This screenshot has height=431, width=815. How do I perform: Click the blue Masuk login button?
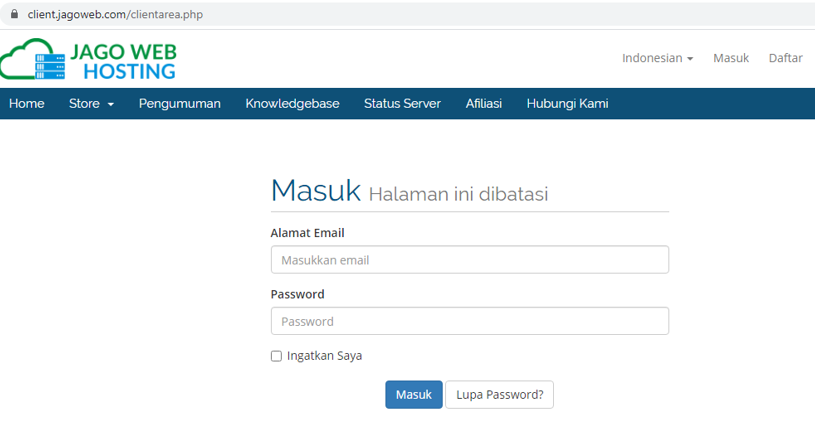click(414, 395)
